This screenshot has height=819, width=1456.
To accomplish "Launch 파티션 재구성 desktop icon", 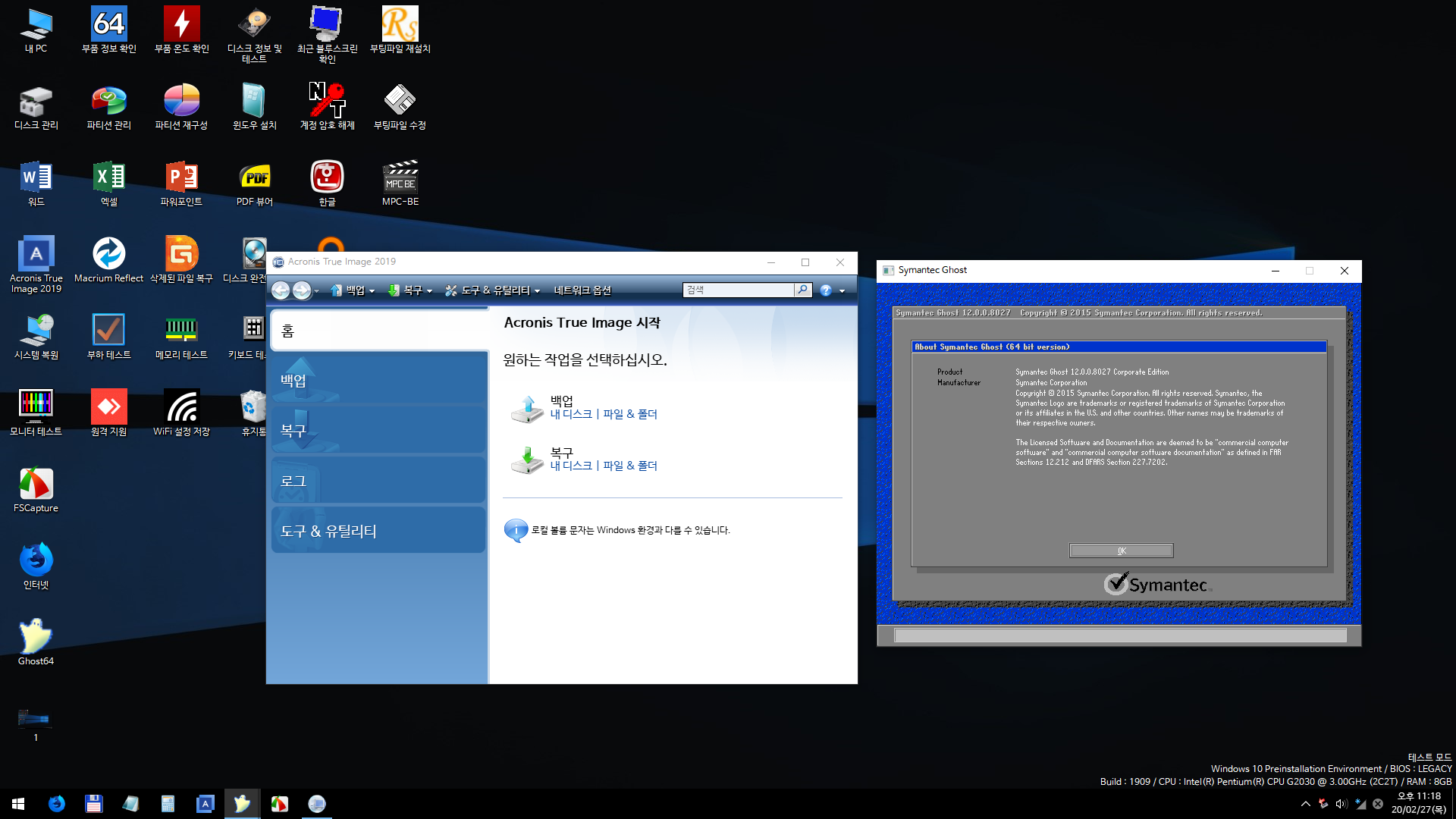I will point(182,107).
